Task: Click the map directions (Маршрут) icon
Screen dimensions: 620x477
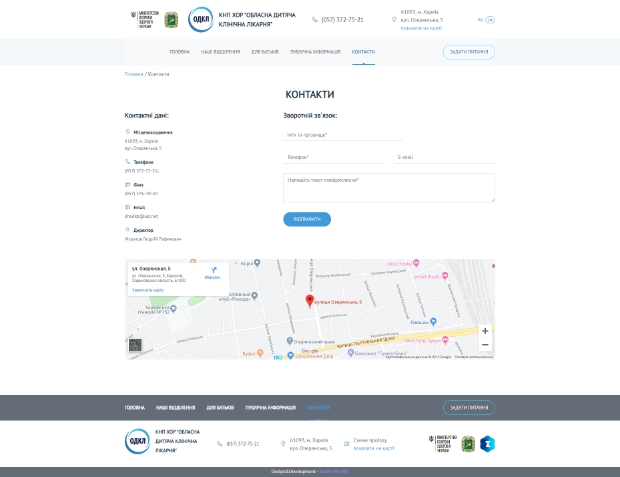Action: click(214, 270)
